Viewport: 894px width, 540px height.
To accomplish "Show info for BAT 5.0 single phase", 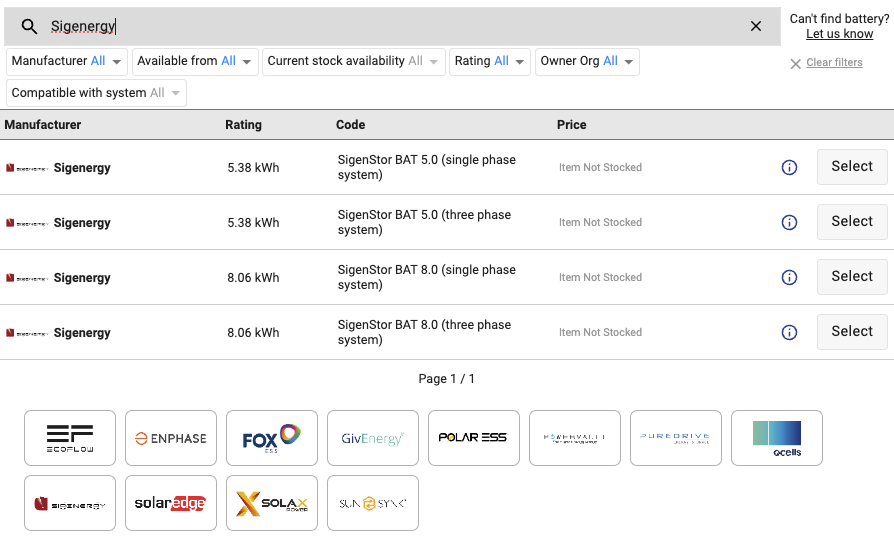I will [x=789, y=168].
